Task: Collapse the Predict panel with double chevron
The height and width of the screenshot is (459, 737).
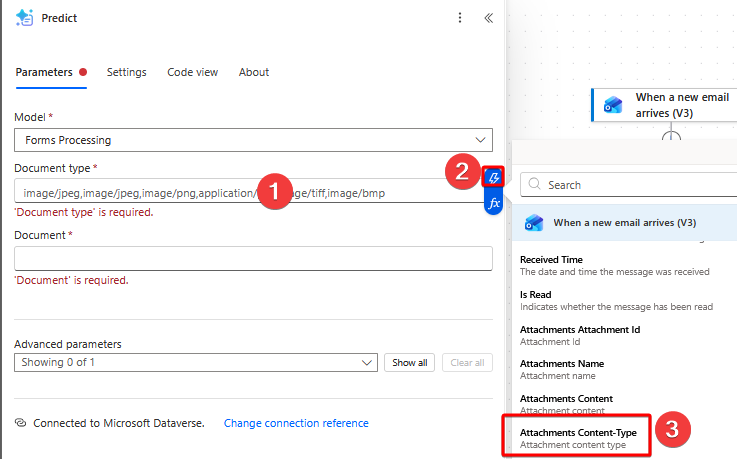Action: (489, 18)
